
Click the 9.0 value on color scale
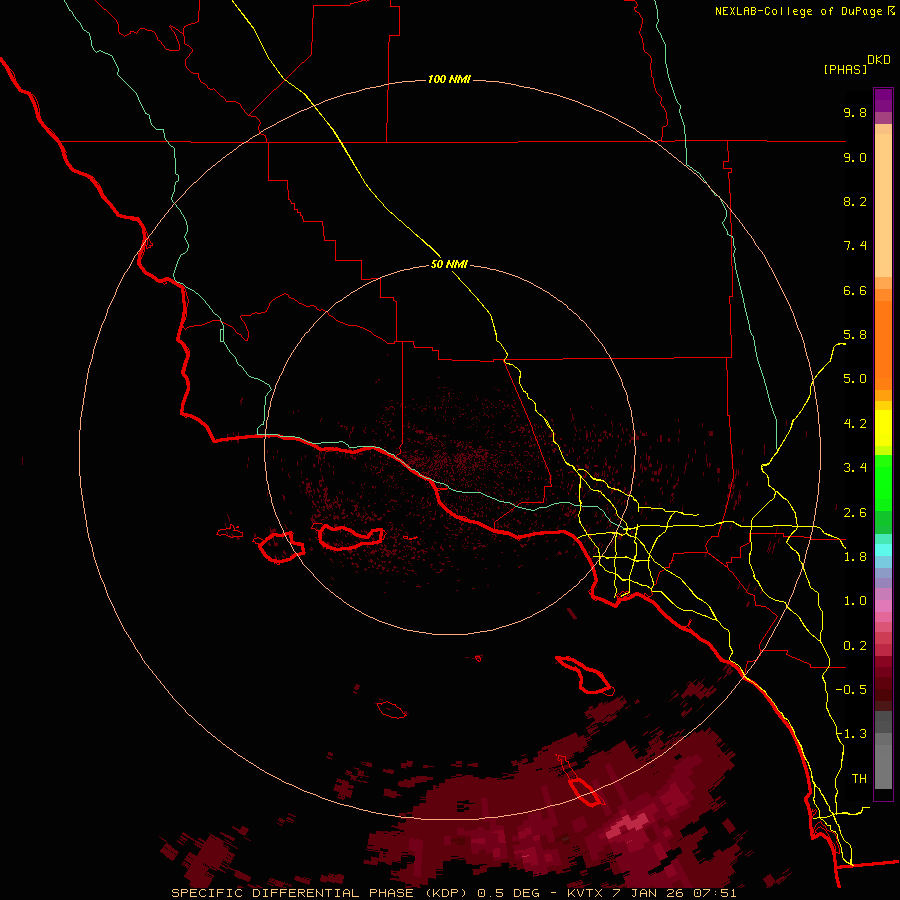click(855, 157)
